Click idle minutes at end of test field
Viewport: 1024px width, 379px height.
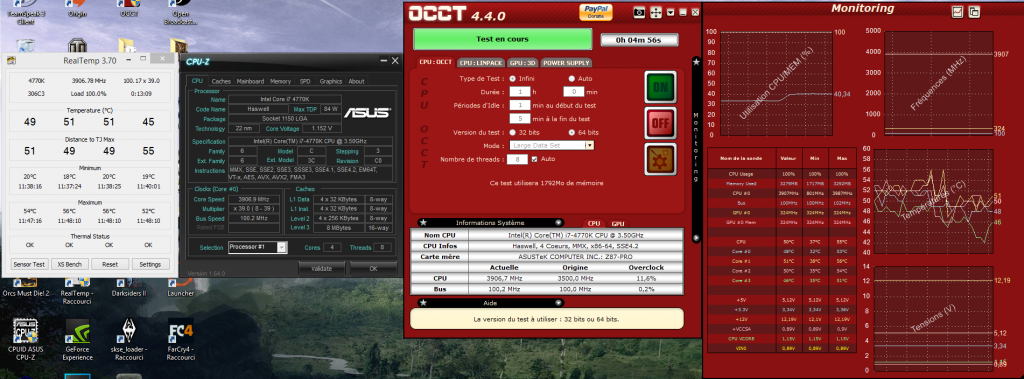519,118
